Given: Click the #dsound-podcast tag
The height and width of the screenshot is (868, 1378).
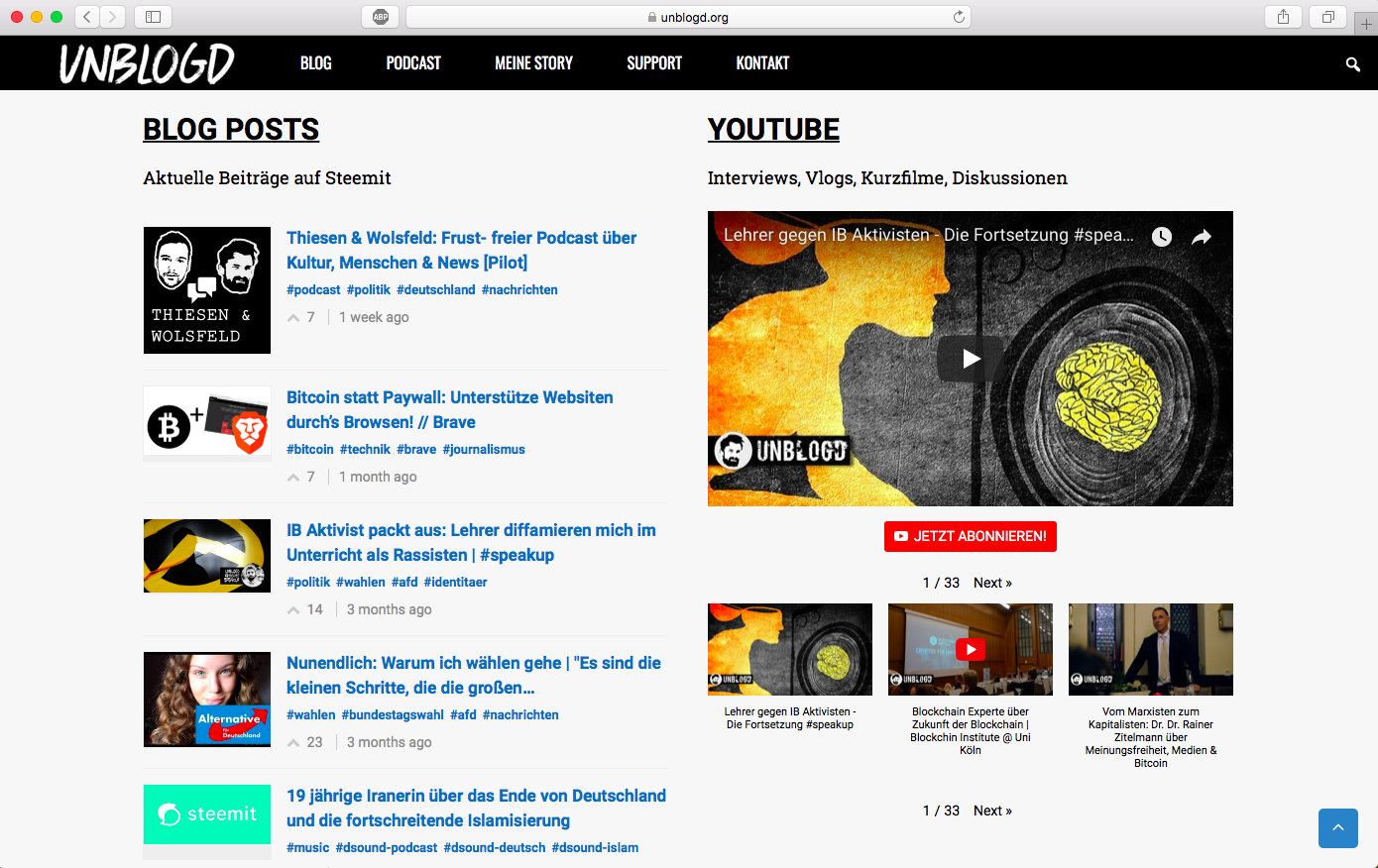Looking at the screenshot, I should tap(387, 848).
